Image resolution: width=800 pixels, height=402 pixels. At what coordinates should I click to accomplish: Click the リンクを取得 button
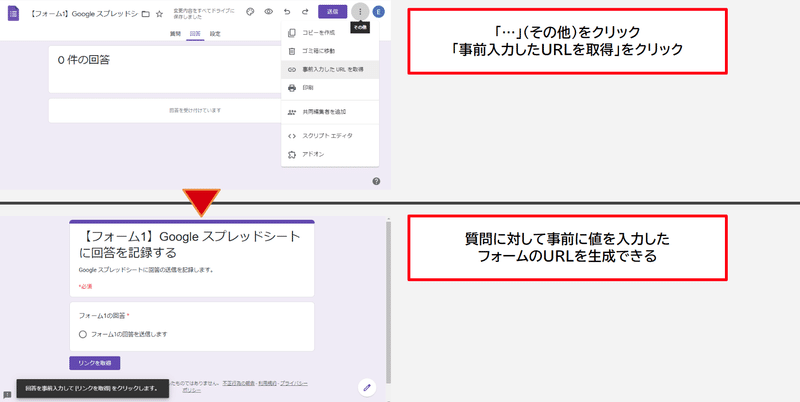coord(95,363)
